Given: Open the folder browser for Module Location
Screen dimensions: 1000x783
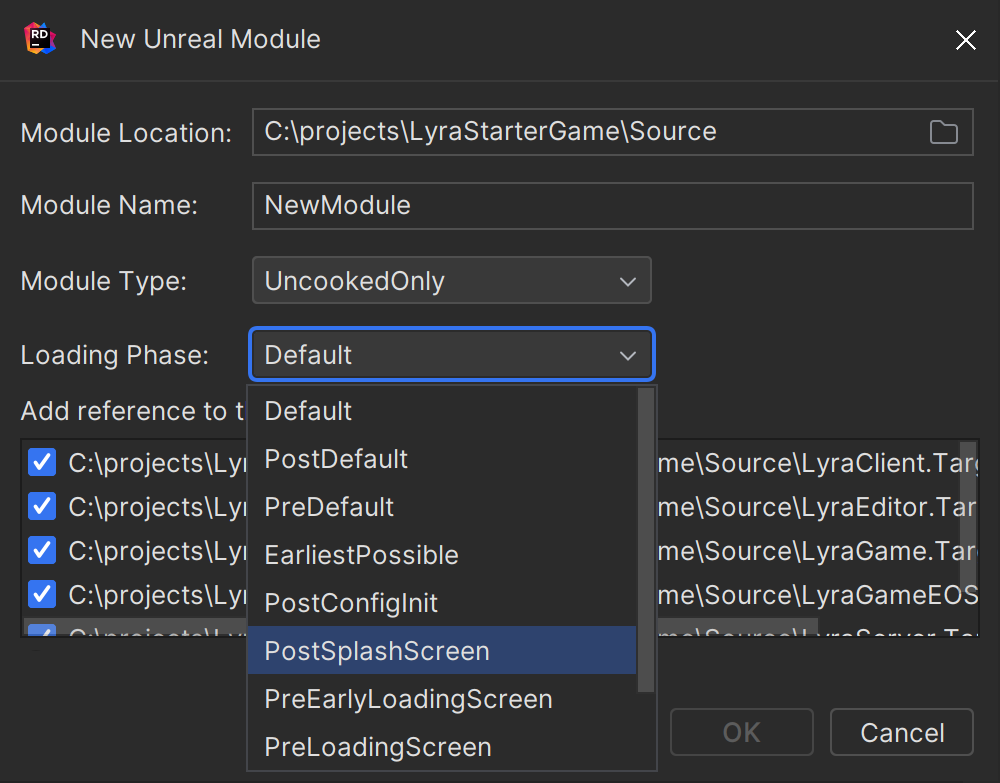Looking at the screenshot, I should coord(943,131).
